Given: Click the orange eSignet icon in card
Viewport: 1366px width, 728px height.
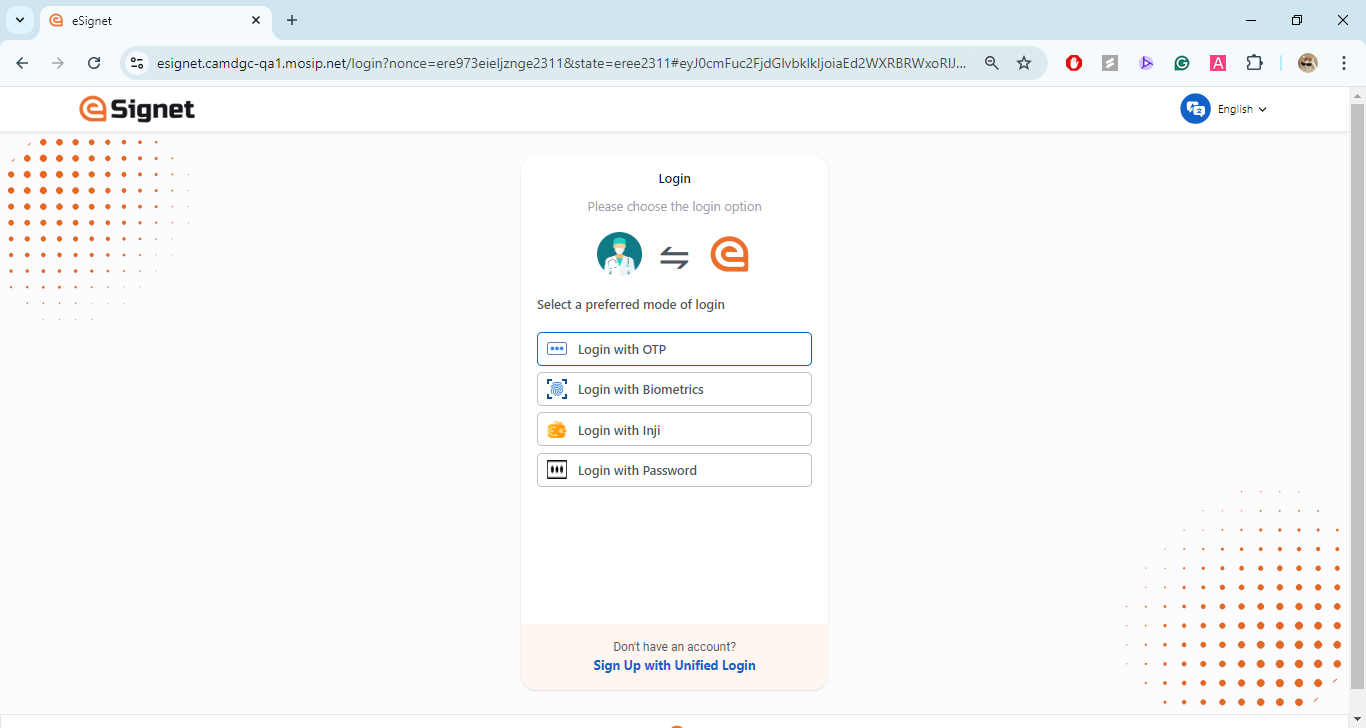Looking at the screenshot, I should 729,255.
